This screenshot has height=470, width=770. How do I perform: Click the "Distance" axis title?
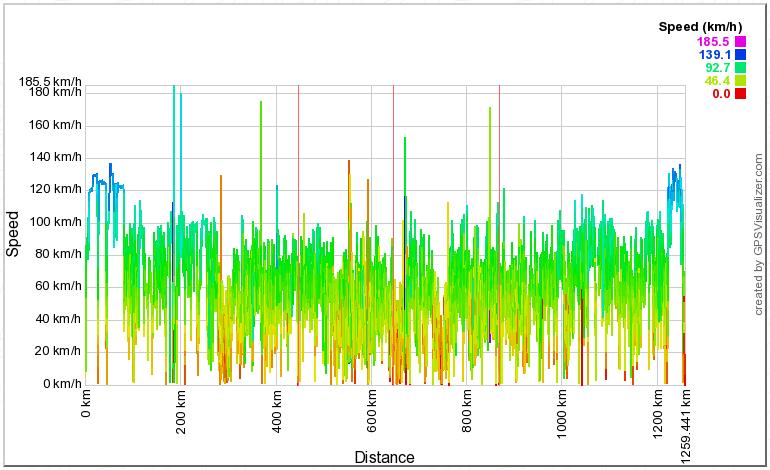click(384, 458)
